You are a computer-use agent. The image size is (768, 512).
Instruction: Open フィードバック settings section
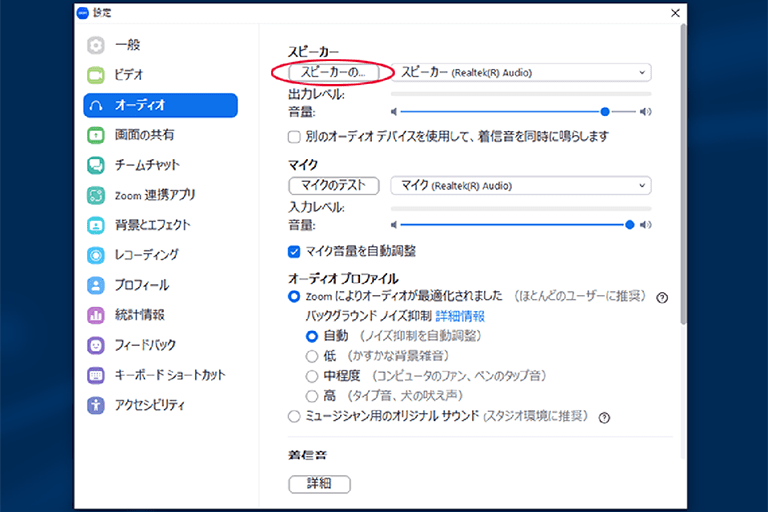click(x=160, y=345)
